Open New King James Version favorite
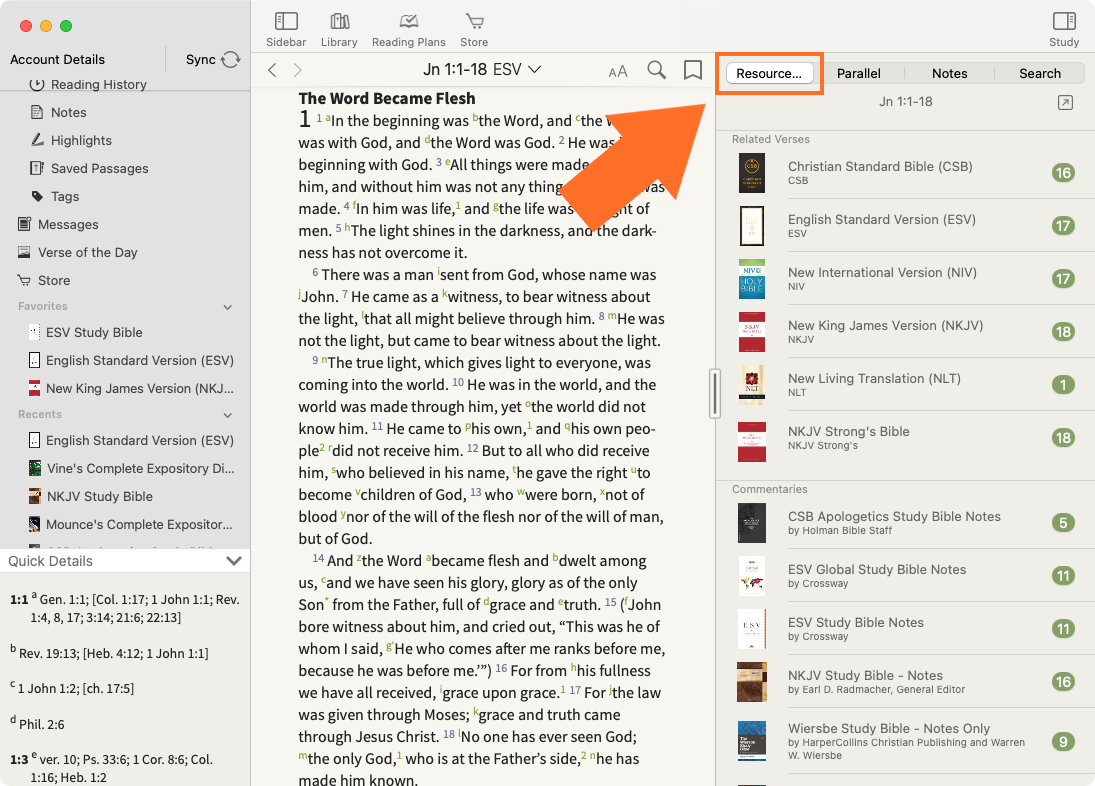This screenshot has width=1095, height=786. click(x=131, y=388)
